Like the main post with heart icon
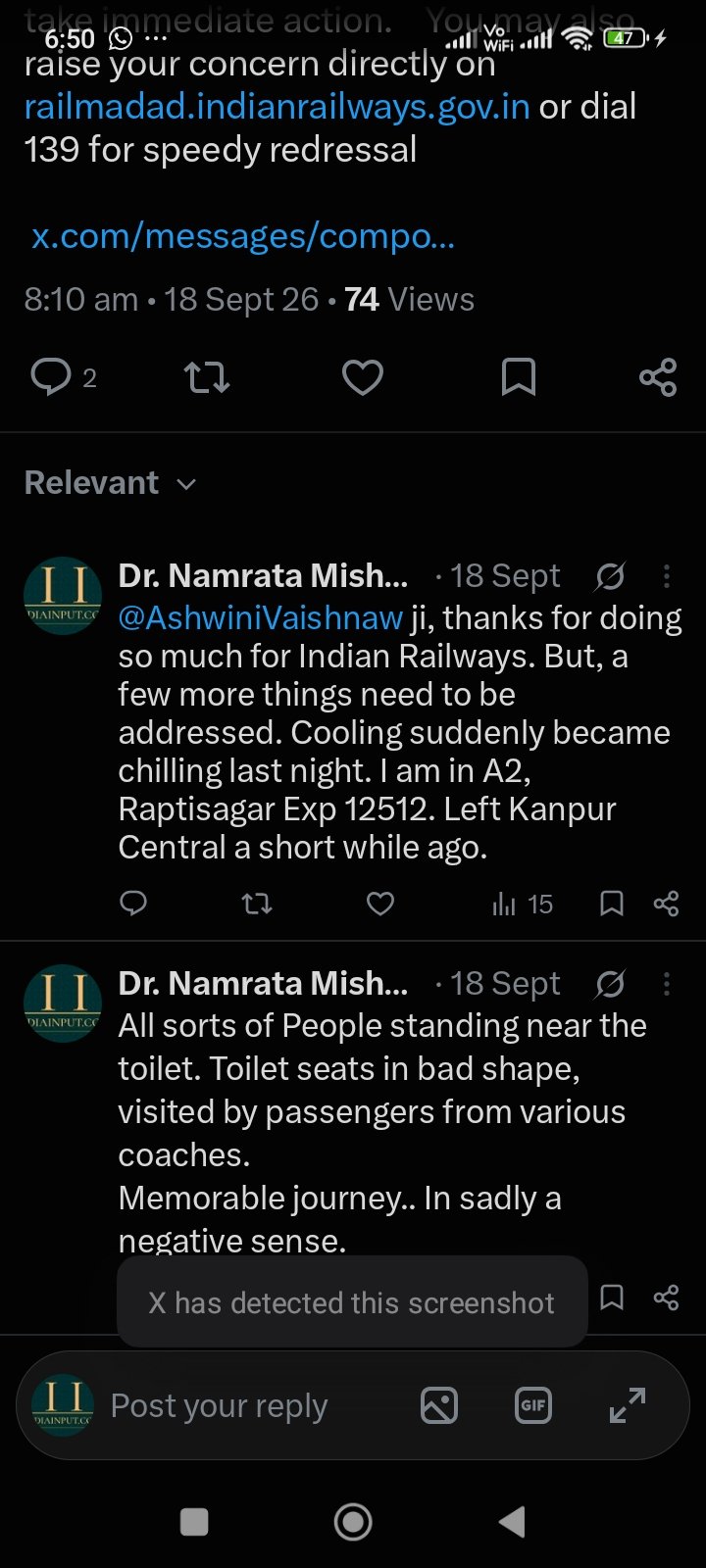Viewport: 706px width, 1568px height. [362, 377]
